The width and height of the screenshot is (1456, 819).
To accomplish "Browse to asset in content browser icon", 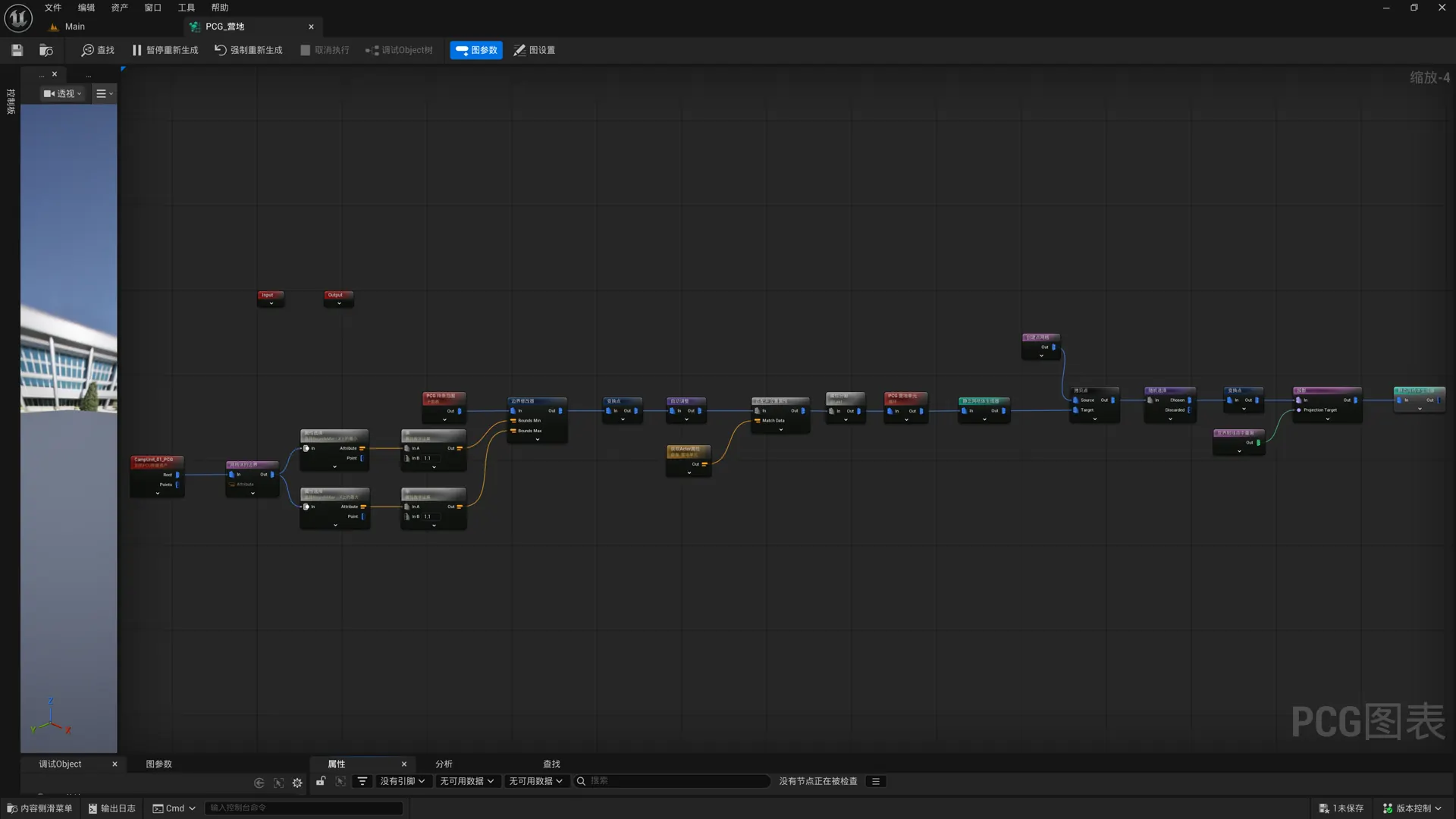I will [46, 50].
